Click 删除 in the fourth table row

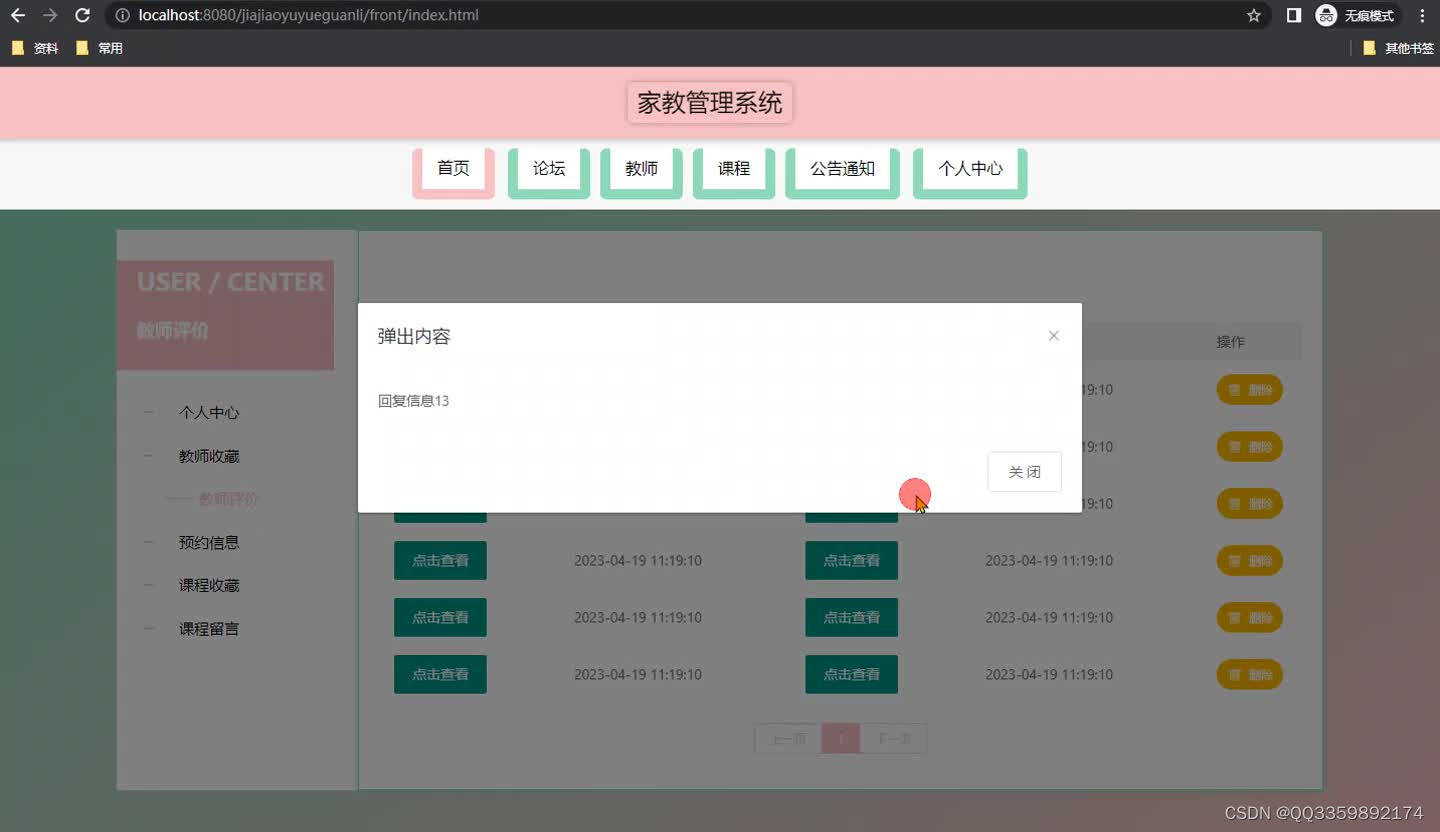point(1249,561)
